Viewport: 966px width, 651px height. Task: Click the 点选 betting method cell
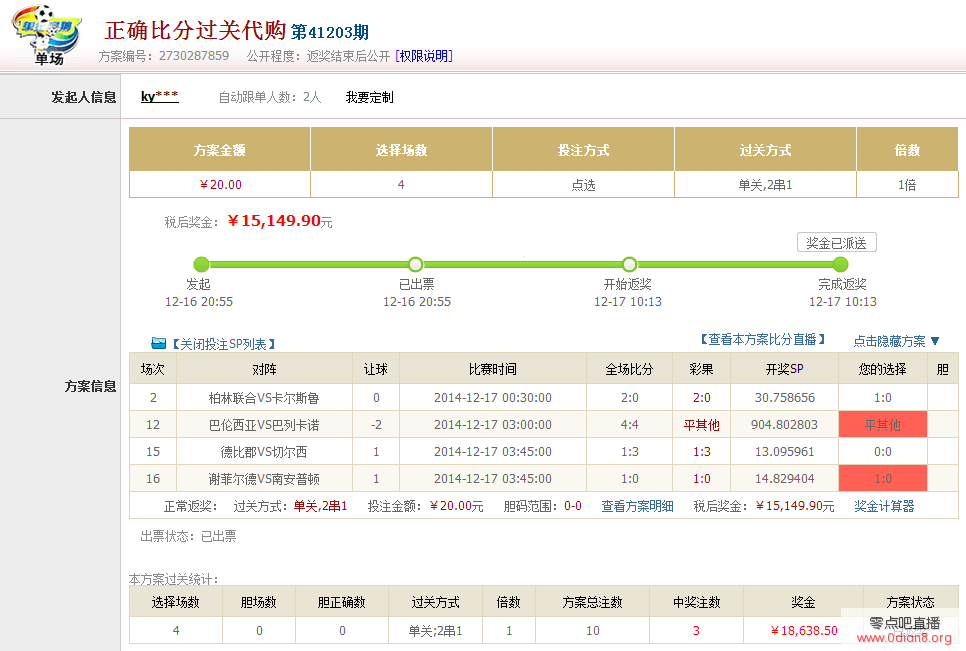coord(583,185)
